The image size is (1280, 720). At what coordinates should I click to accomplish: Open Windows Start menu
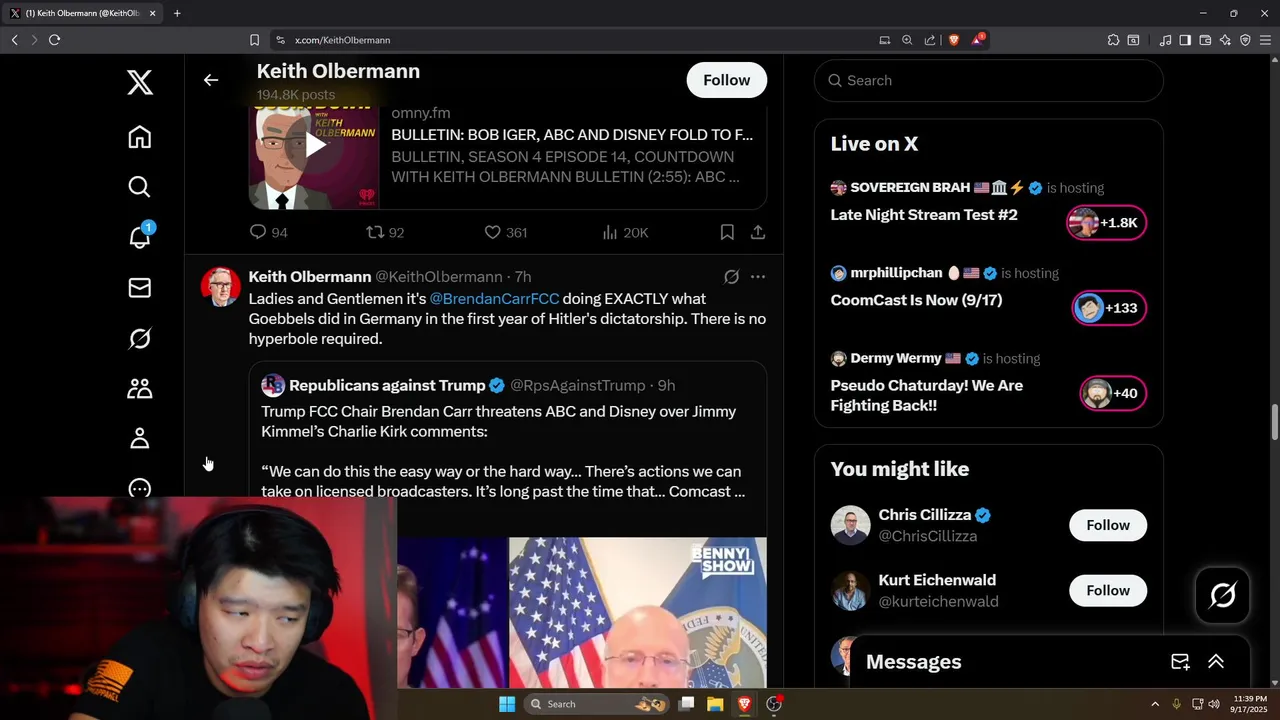[507, 704]
